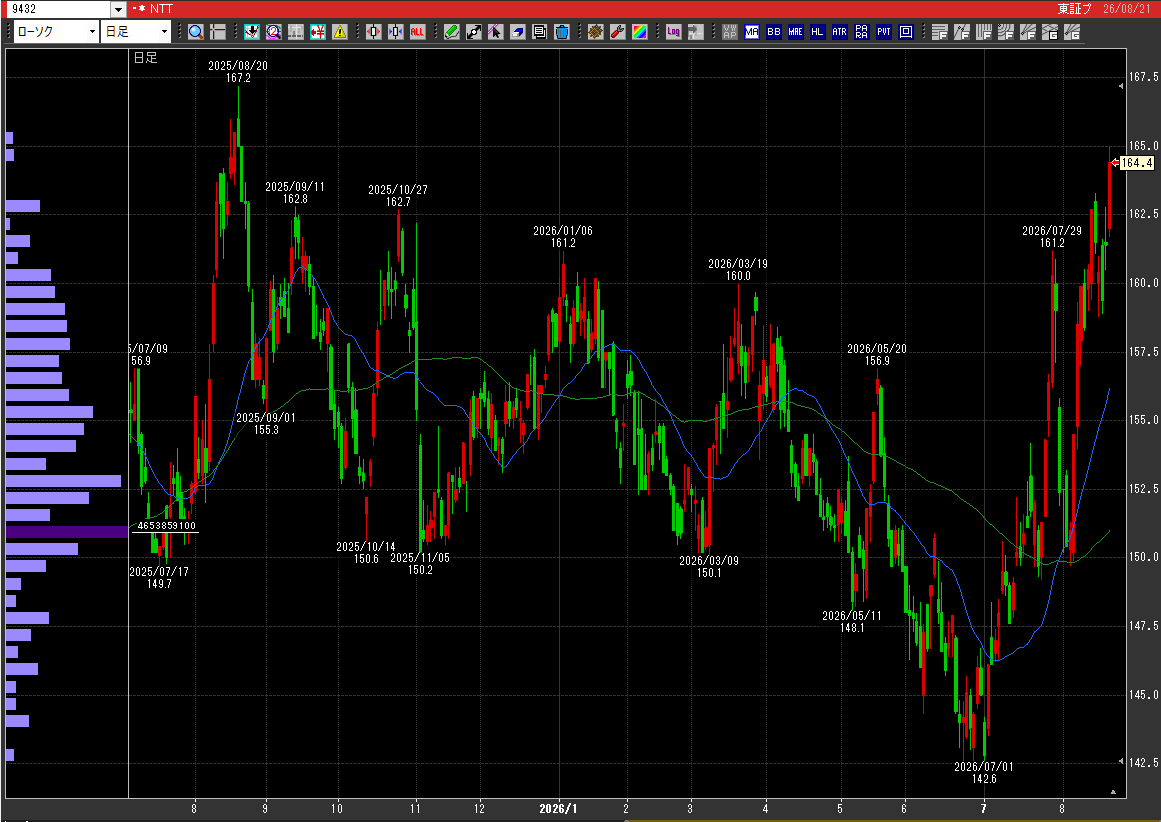The image size is (1161, 822).
Task: Click the magnifying glass zoom icon
Action: (195, 32)
